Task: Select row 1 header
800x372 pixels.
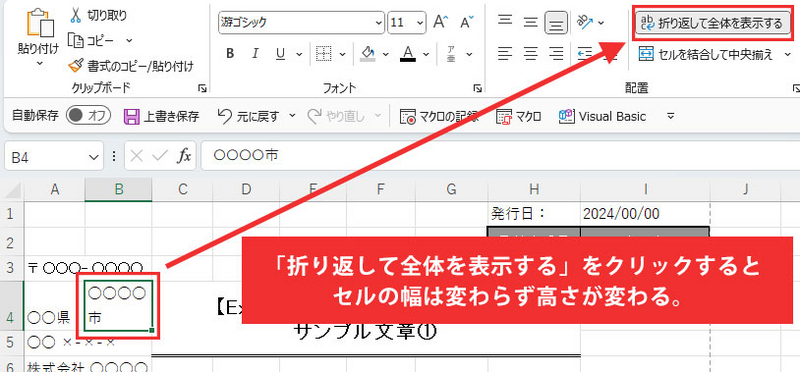Action: (12, 214)
